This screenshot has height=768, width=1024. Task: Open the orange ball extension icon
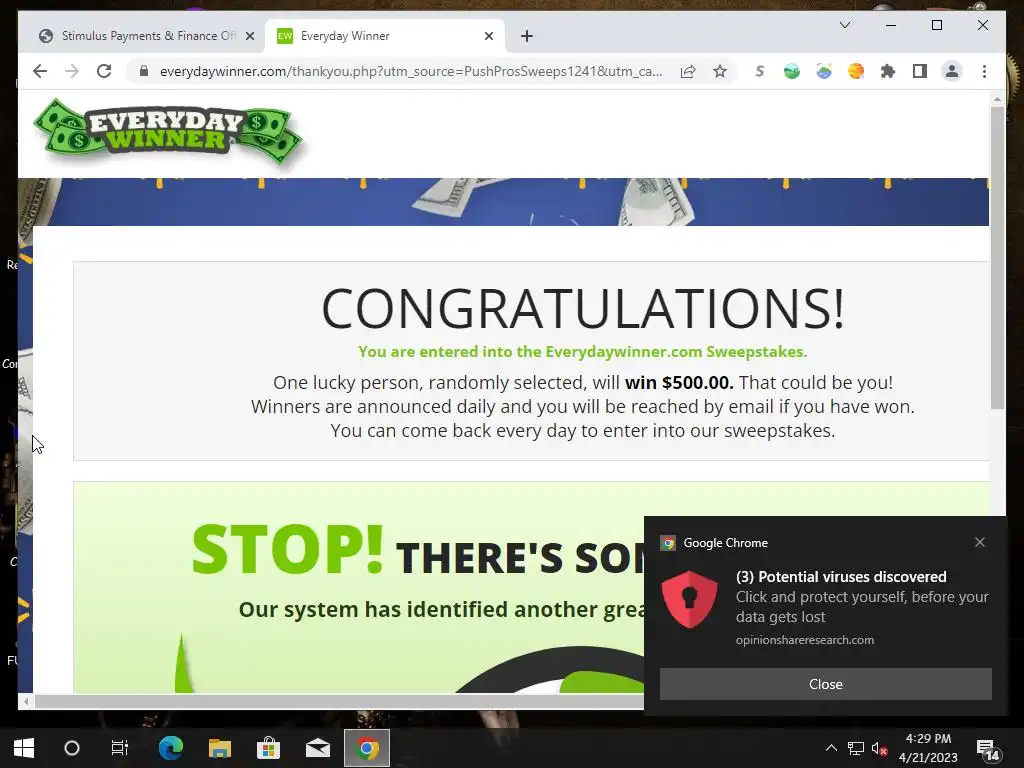click(x=856, y=71)
